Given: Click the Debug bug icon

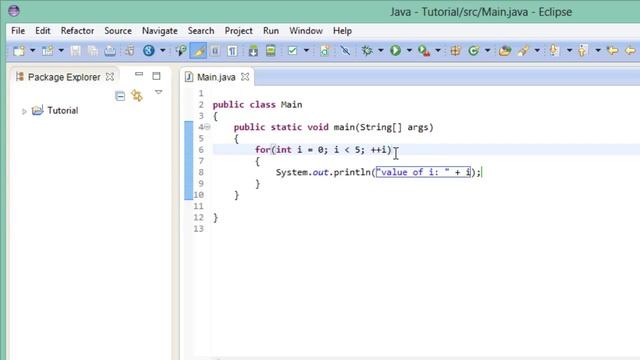Looking at the screenshot, I should click(367, 51).
